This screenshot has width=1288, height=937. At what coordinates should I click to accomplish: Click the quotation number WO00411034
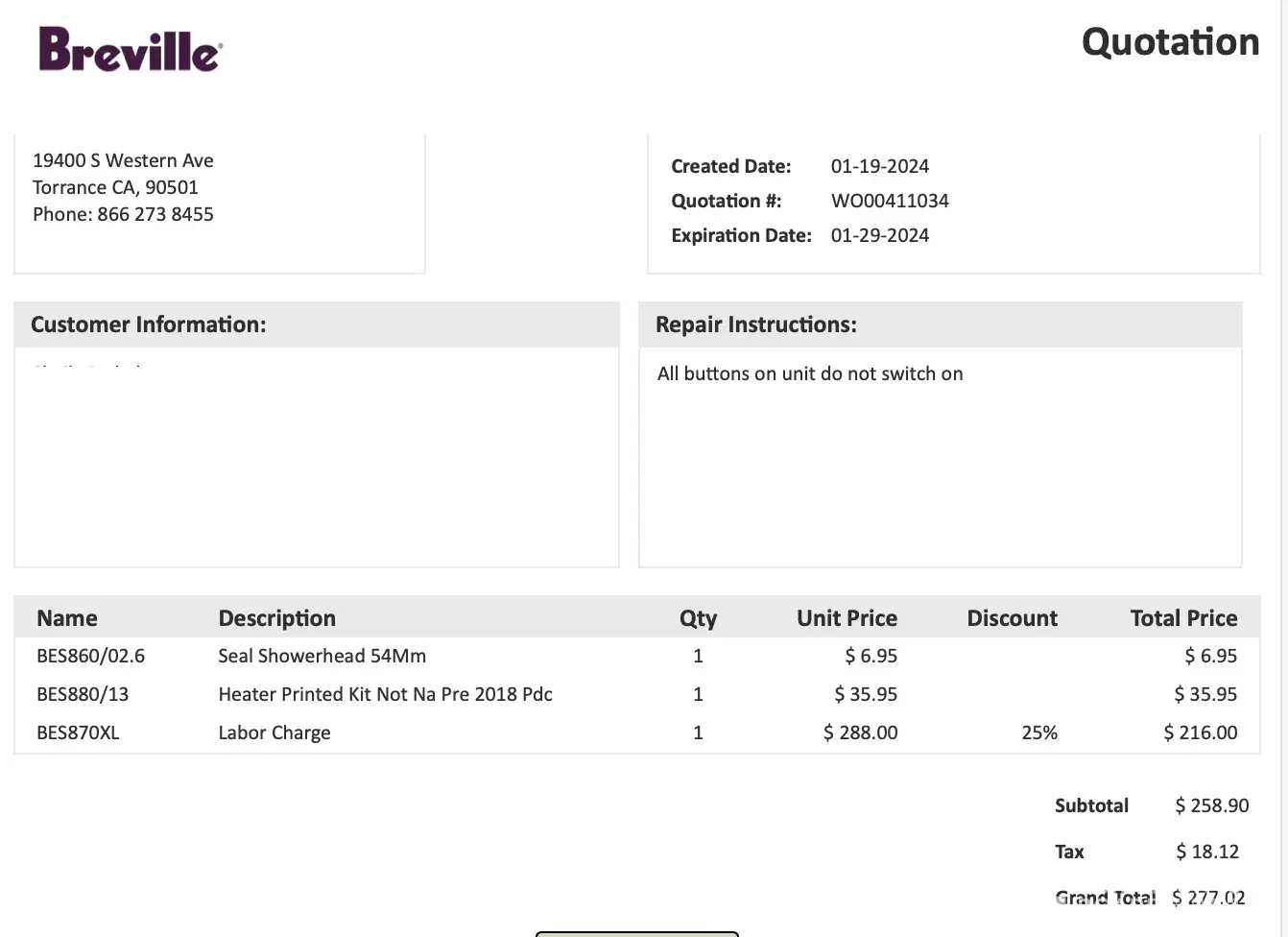click(890, 201)
